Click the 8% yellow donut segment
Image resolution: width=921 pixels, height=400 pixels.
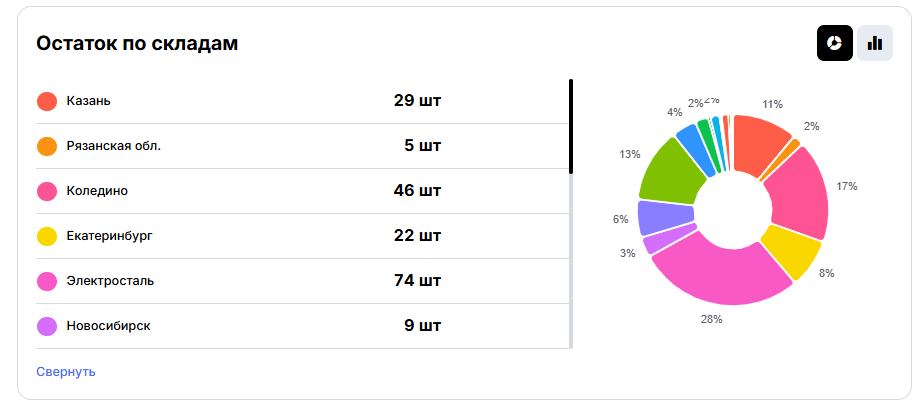click(x=792, y=250)
